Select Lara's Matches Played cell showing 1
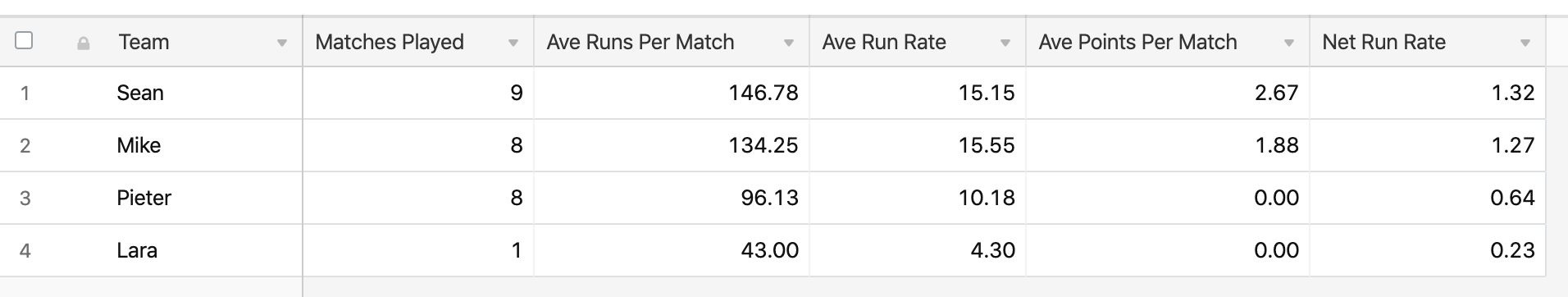 [x=418, y=250]
